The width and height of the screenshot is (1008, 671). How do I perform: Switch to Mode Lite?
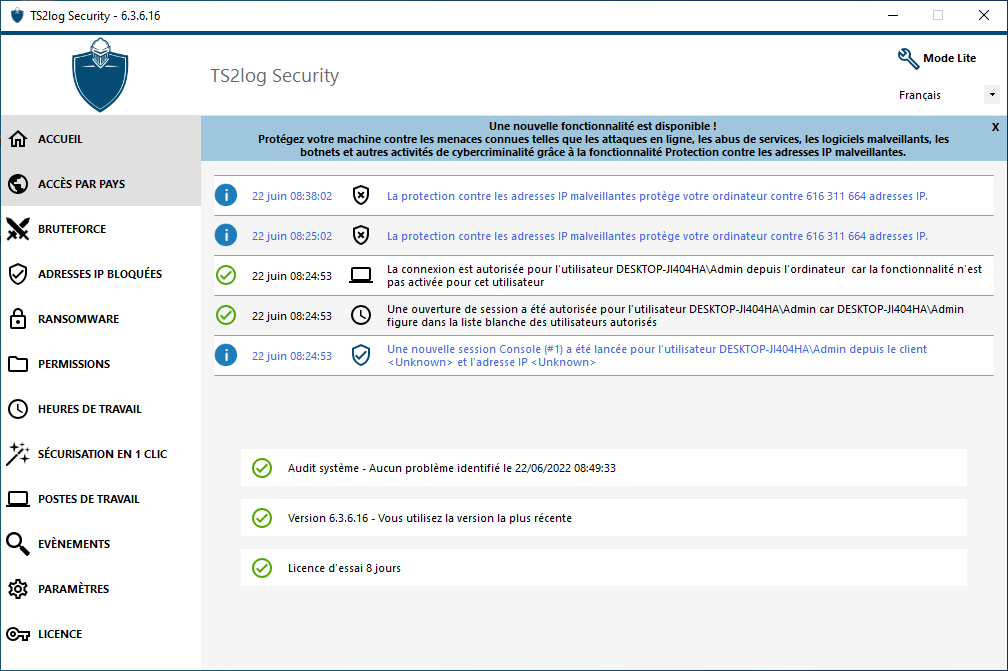click(x=950, y=58)
